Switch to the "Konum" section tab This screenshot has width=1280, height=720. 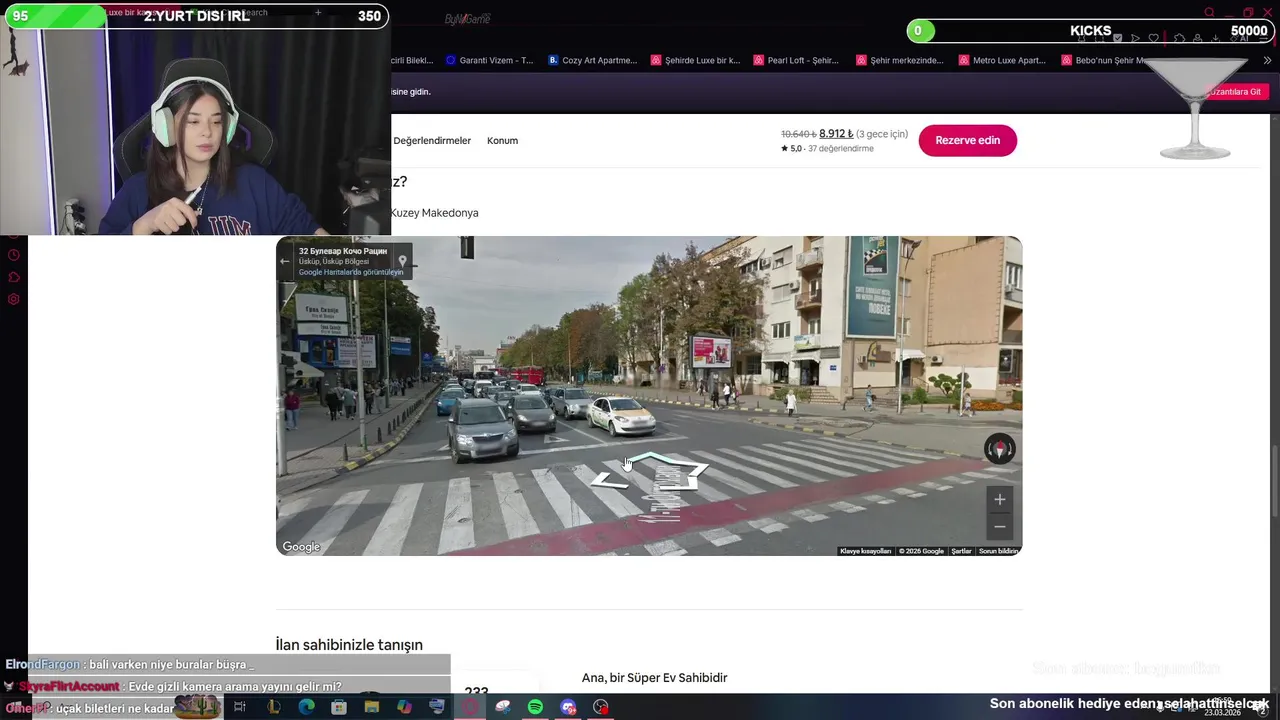[x=502, y=141]
